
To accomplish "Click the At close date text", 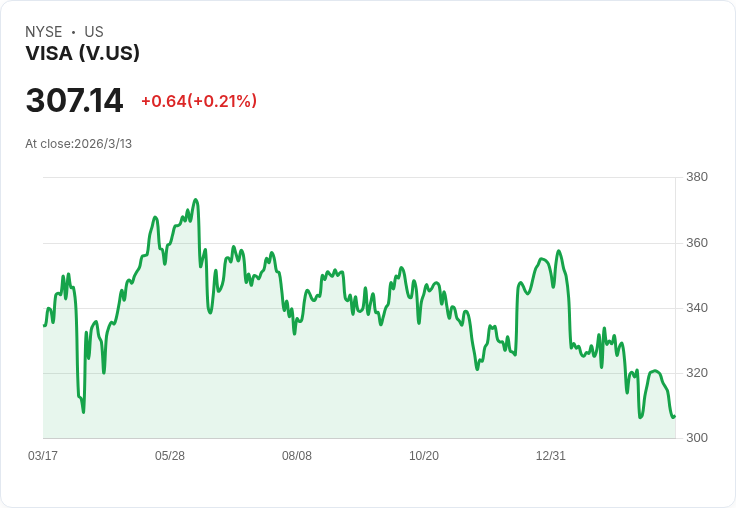I will [78, 144].
